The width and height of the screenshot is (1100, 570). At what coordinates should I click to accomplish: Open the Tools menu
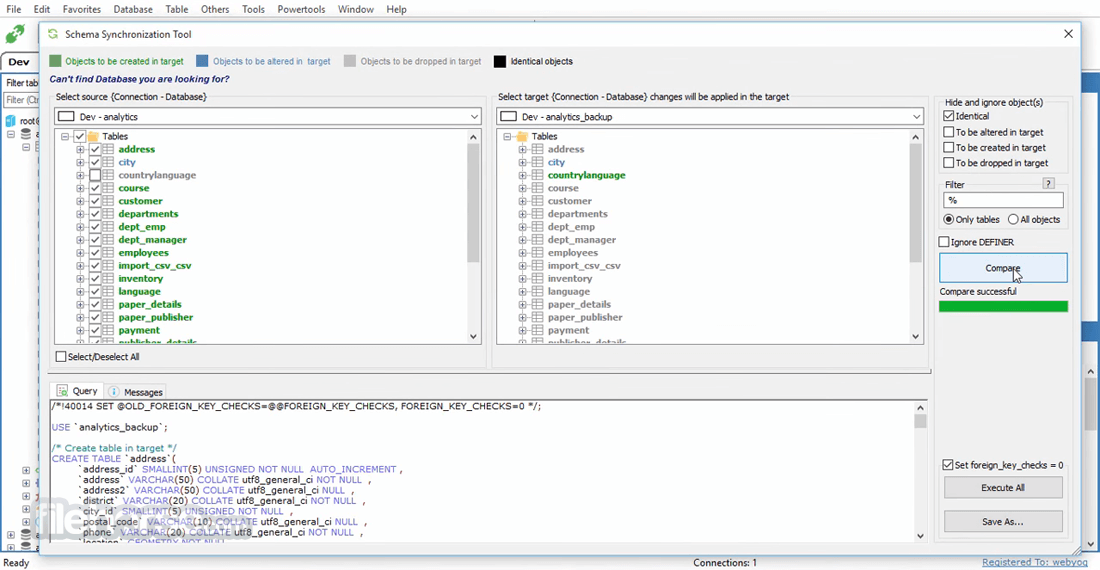[253, 9]
